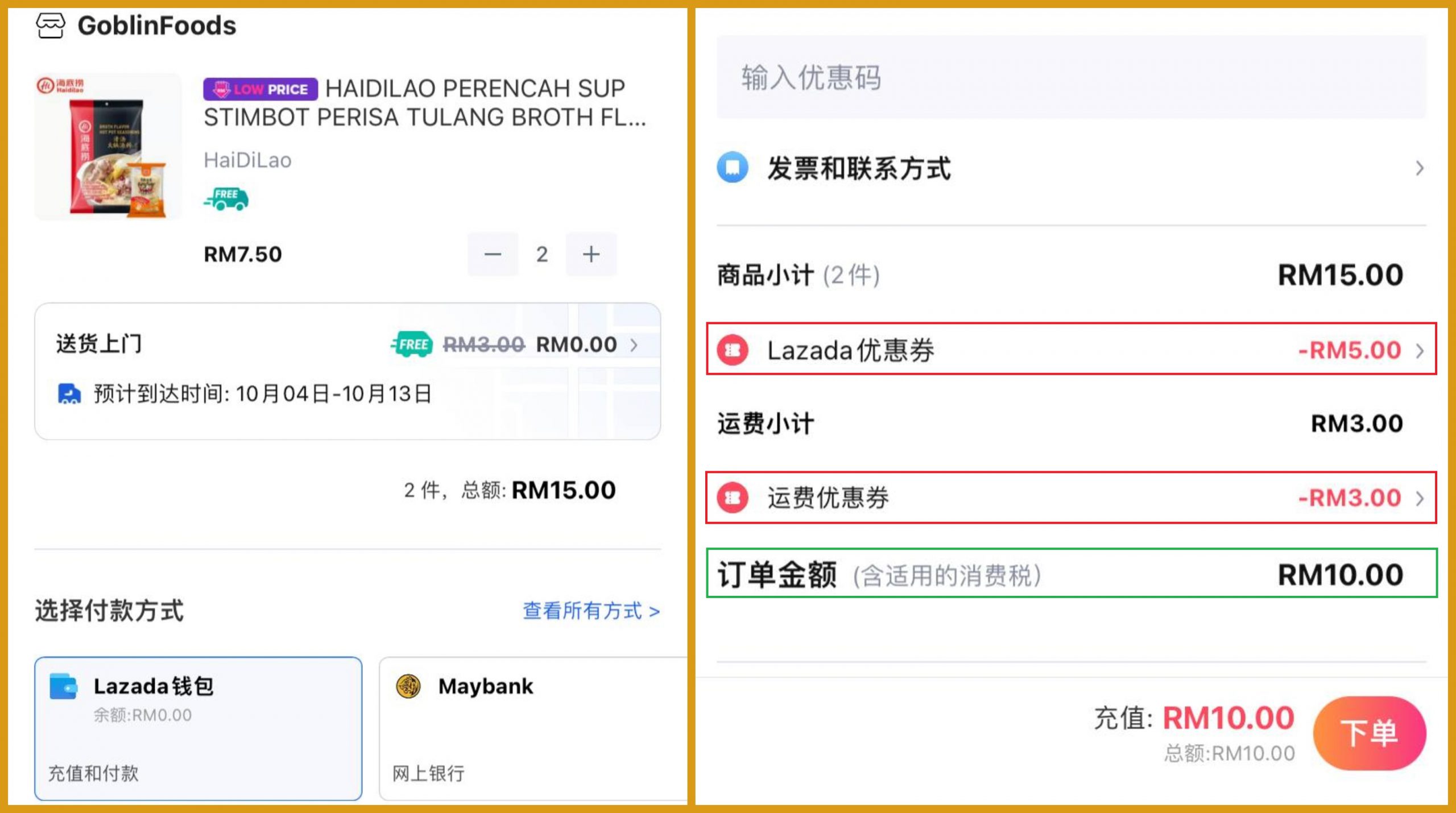Increase quantity with the plus button
1456x813 pixels.
click(591, 254)
